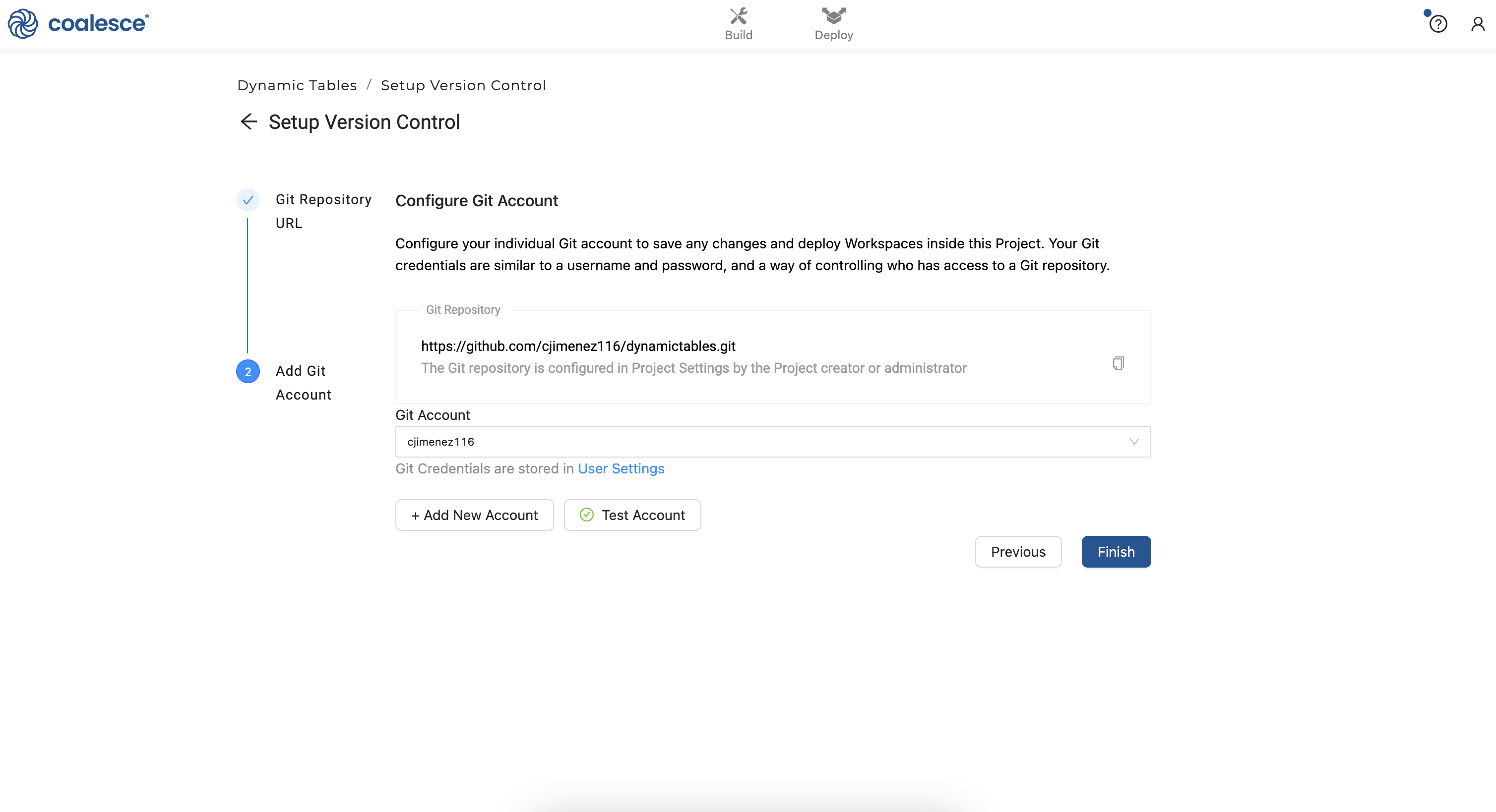The width and height of the screenshot is (1496, 812).
Task: Click Setup Version Control breadcrumb
Action: pyautogui.click(x=463, y=85)
